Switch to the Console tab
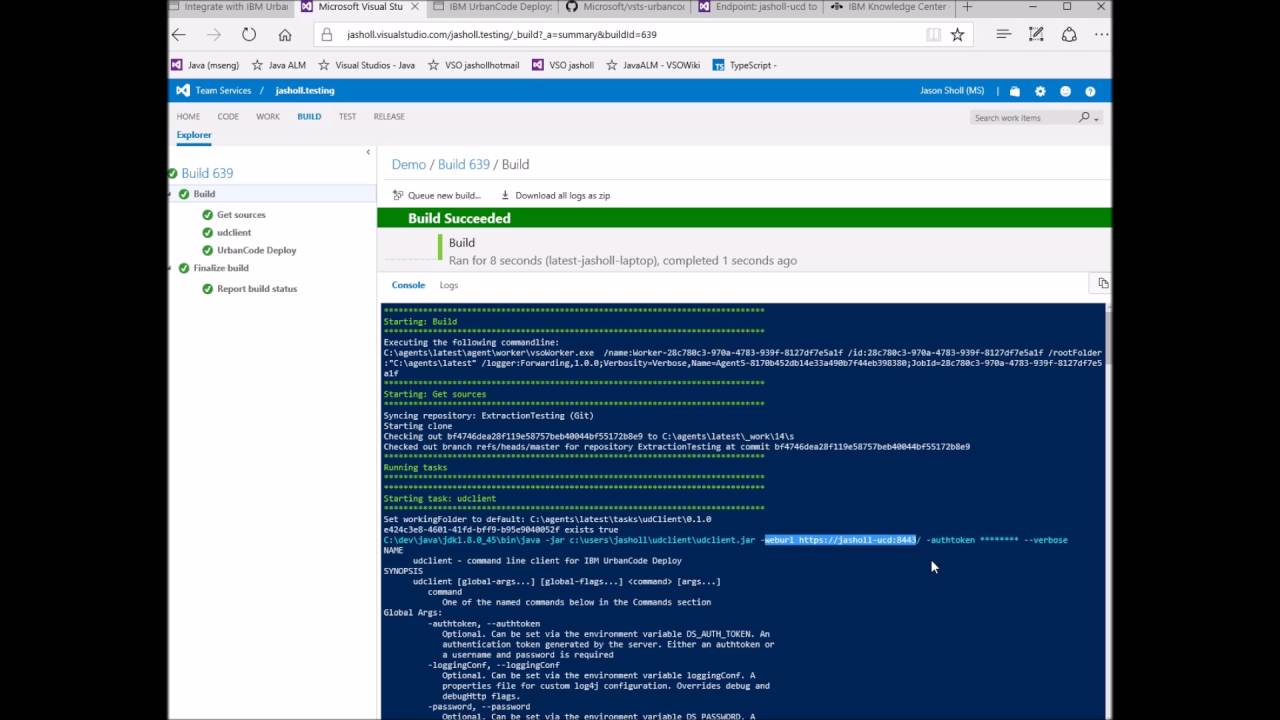 [408, 285]
